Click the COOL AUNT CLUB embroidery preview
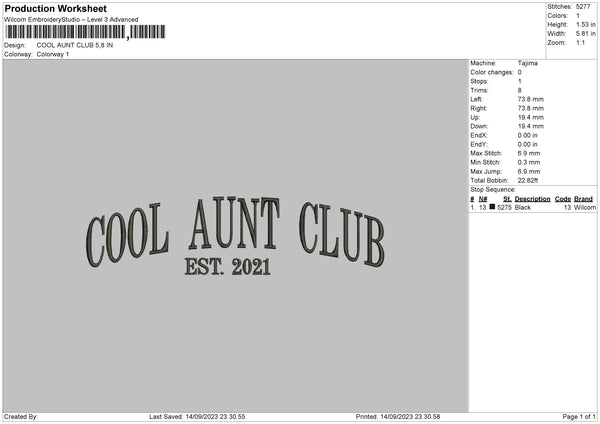 tap(235, 232)
